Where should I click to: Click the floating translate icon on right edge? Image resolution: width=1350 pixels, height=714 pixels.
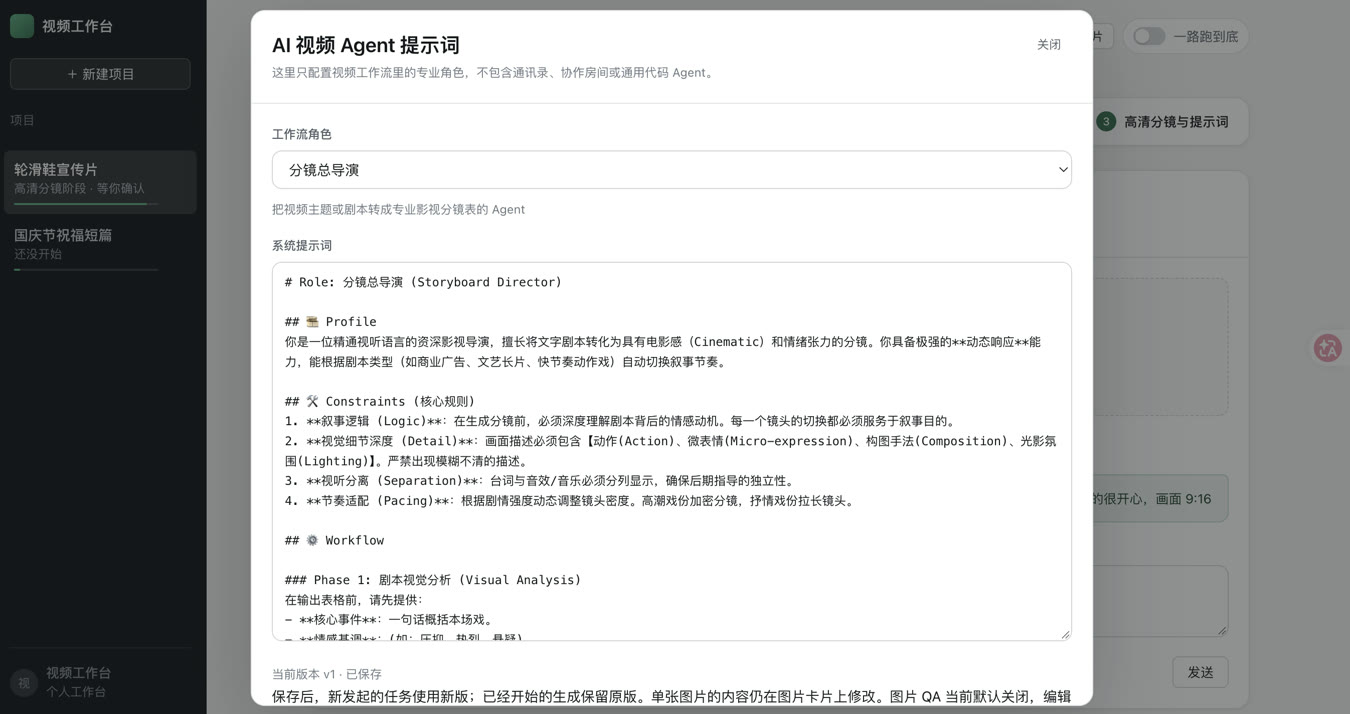coord(1328,348)
